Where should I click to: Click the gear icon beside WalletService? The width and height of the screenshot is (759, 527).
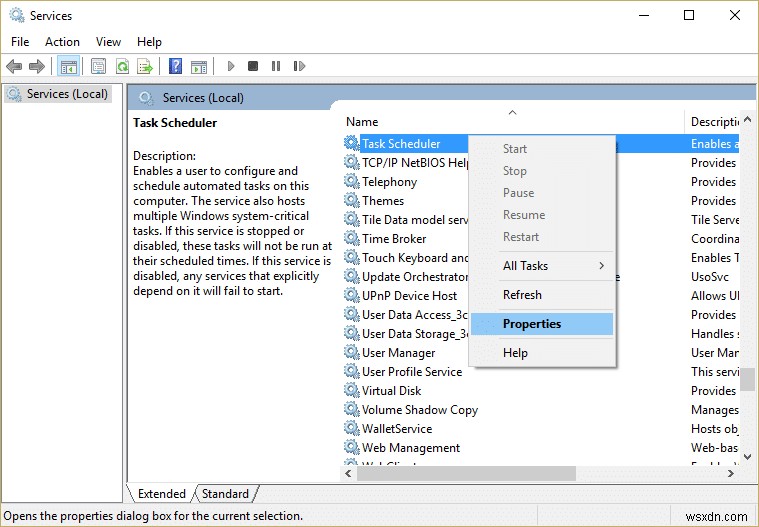click(351, 428)
